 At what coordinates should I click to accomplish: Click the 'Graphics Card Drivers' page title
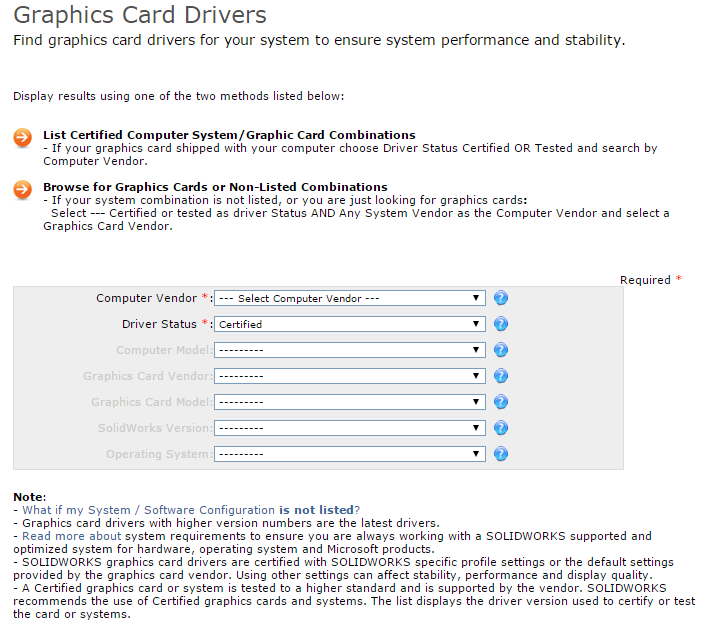(x=140, y=15)
